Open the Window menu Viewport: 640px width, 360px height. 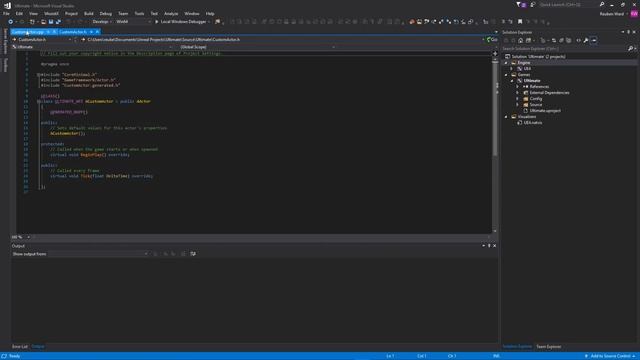coord(192,13)
